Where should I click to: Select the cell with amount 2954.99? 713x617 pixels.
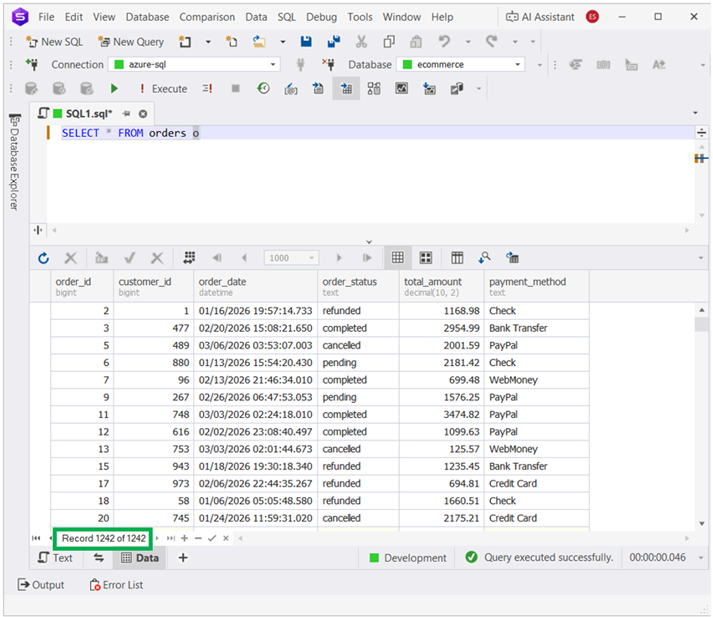[442, 328]
